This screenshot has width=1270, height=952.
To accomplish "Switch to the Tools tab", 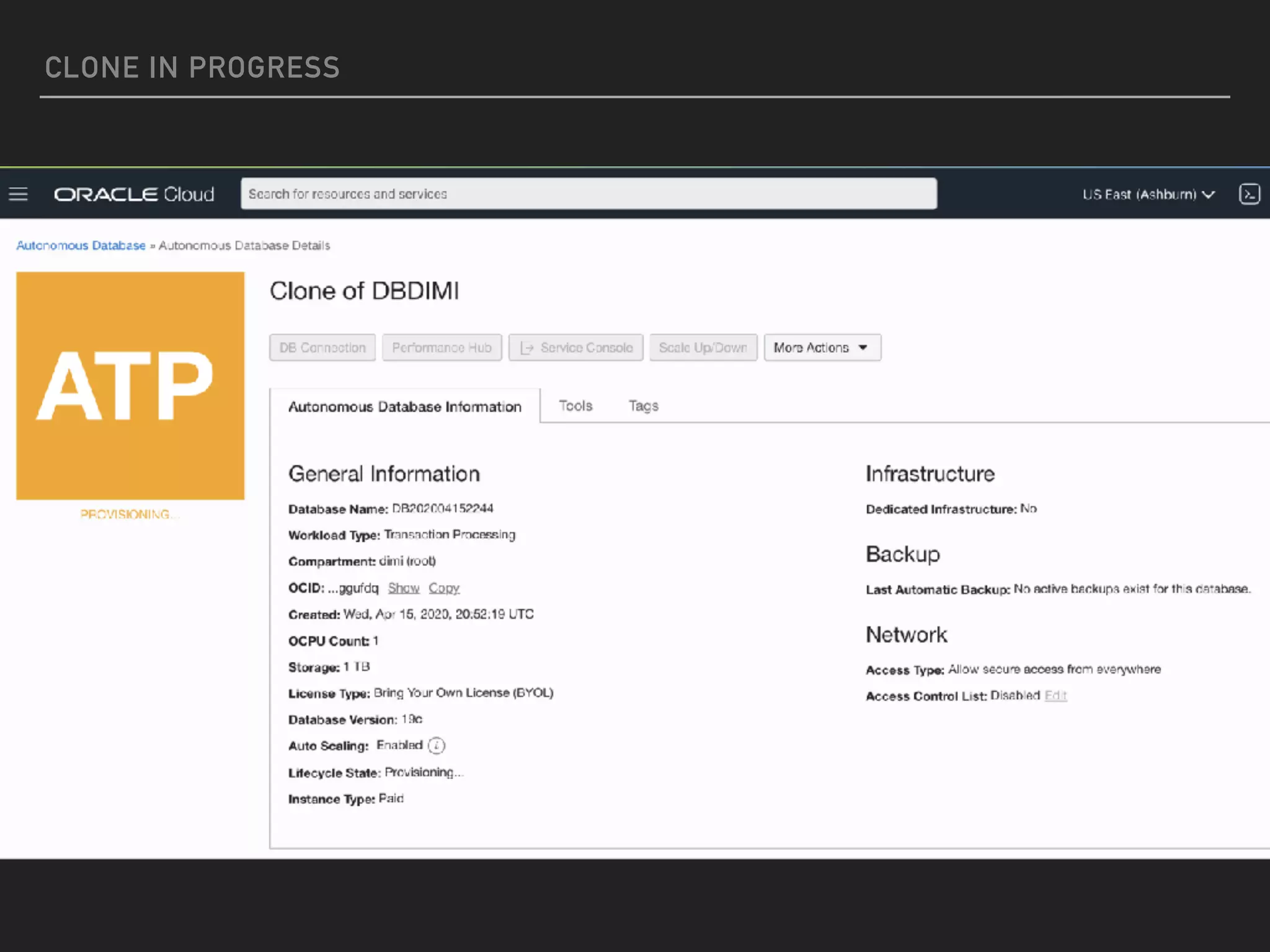I will (575, 406).
